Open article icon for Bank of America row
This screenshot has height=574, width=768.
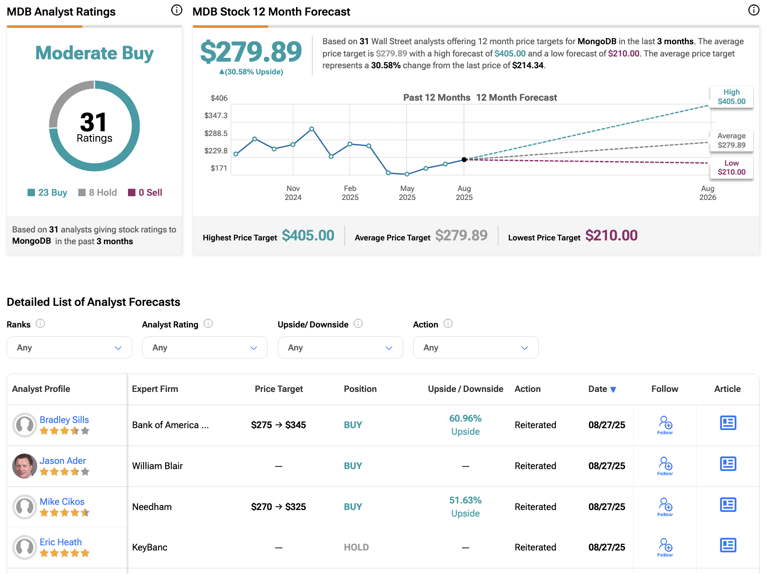point(728,424)
